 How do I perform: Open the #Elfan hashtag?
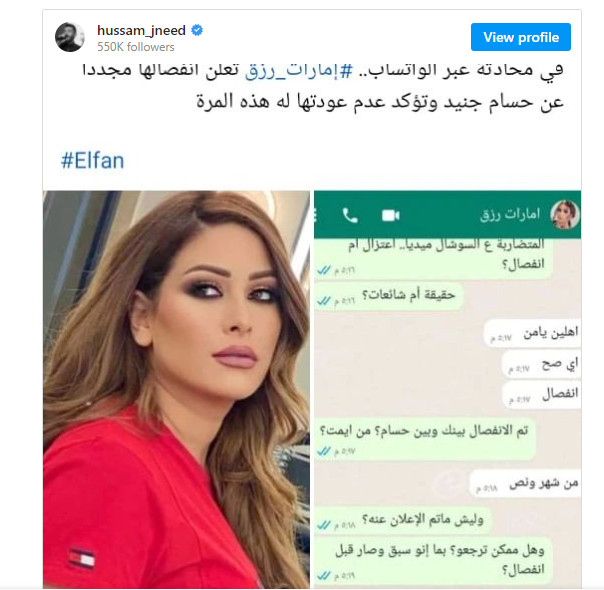point(92,161)
